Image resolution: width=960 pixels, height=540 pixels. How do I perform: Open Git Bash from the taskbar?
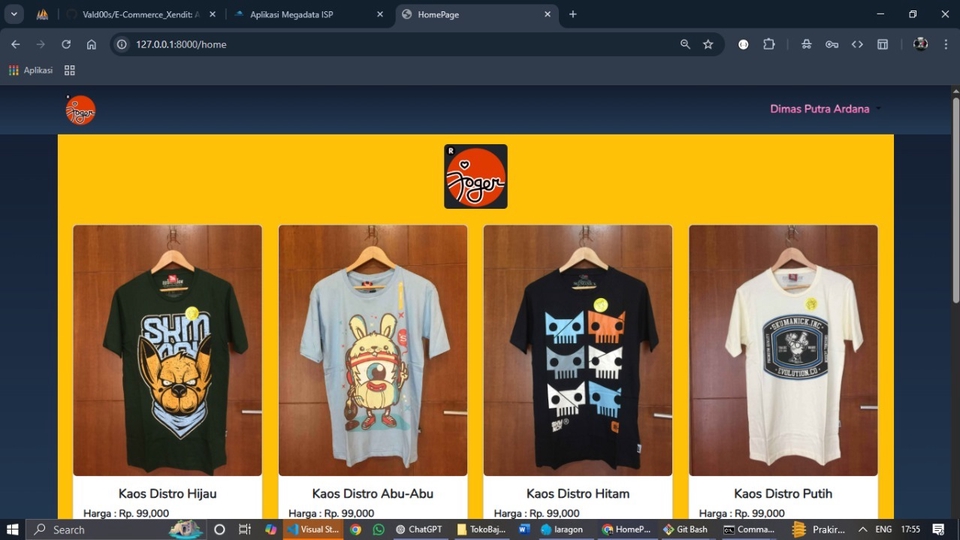(x=686, y=530)
